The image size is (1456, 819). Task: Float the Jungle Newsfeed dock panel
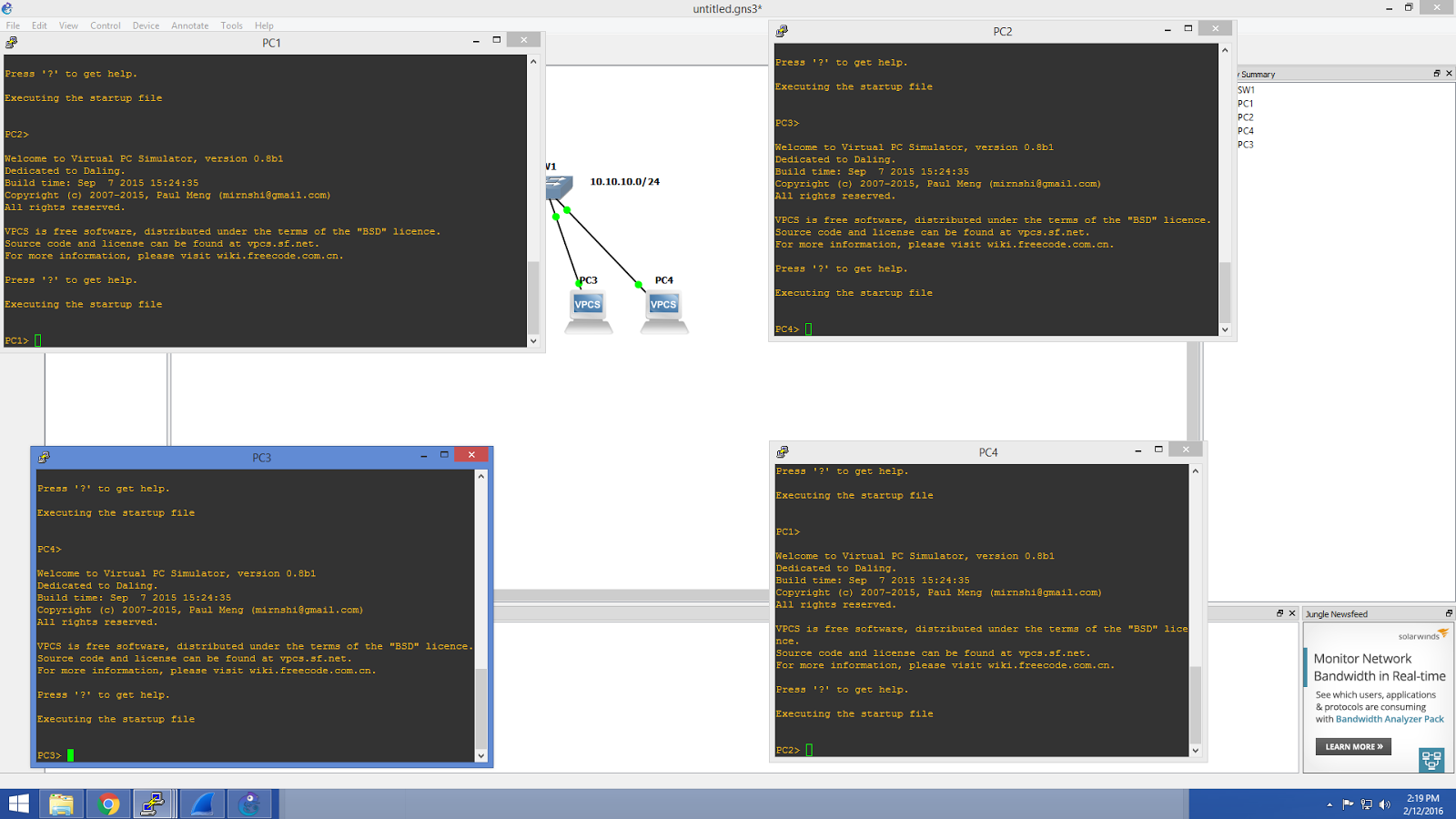(x=1449, y=613)
